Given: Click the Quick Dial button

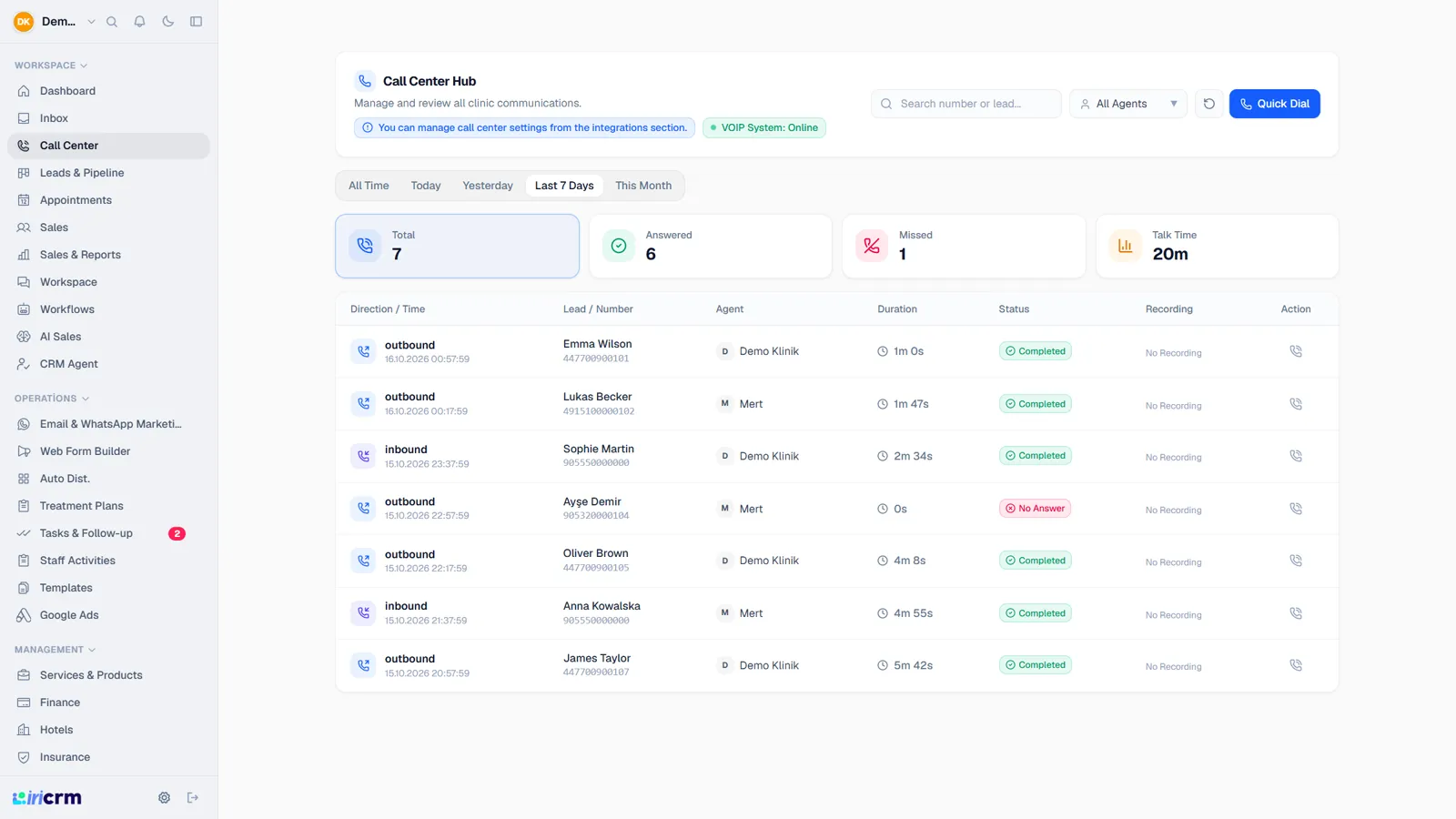Looking at the screenshot, I should [1275, 104].
